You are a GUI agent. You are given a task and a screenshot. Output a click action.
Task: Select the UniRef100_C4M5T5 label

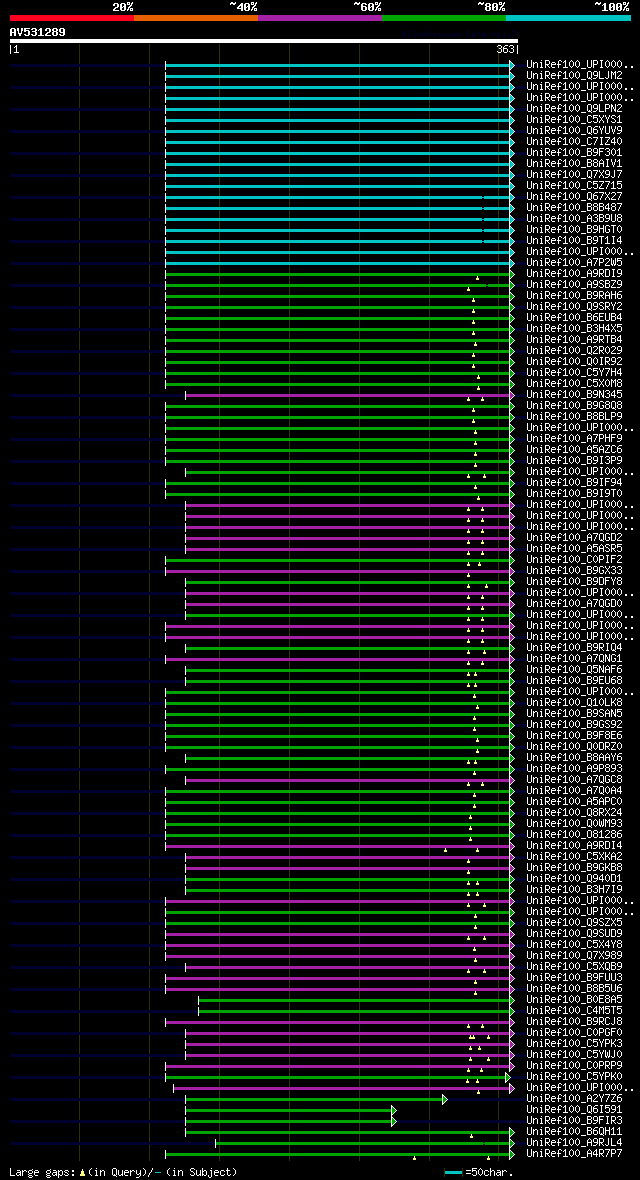click(574, 1011)
